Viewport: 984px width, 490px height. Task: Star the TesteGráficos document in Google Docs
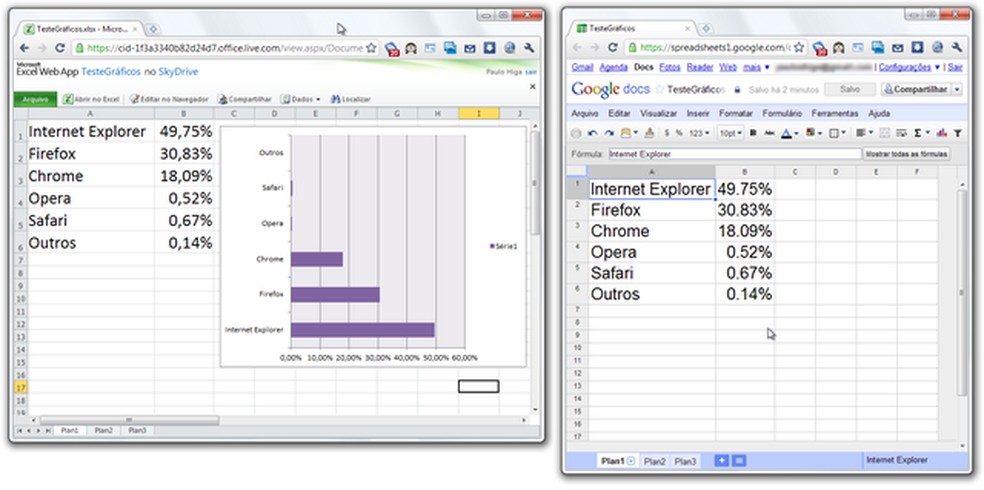click(660, 90)
